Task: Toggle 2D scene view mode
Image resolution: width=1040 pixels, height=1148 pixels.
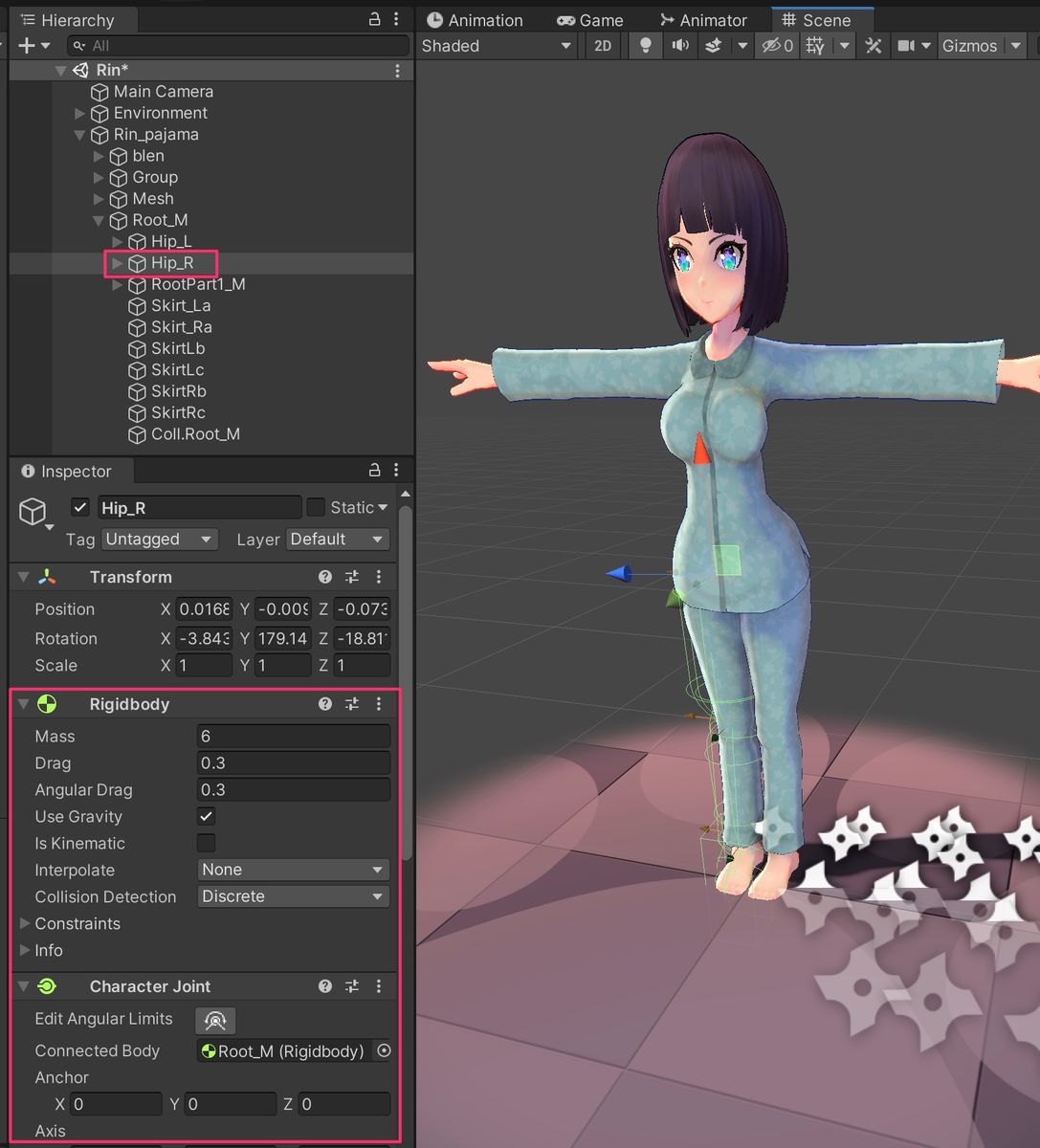Action: 603,45
